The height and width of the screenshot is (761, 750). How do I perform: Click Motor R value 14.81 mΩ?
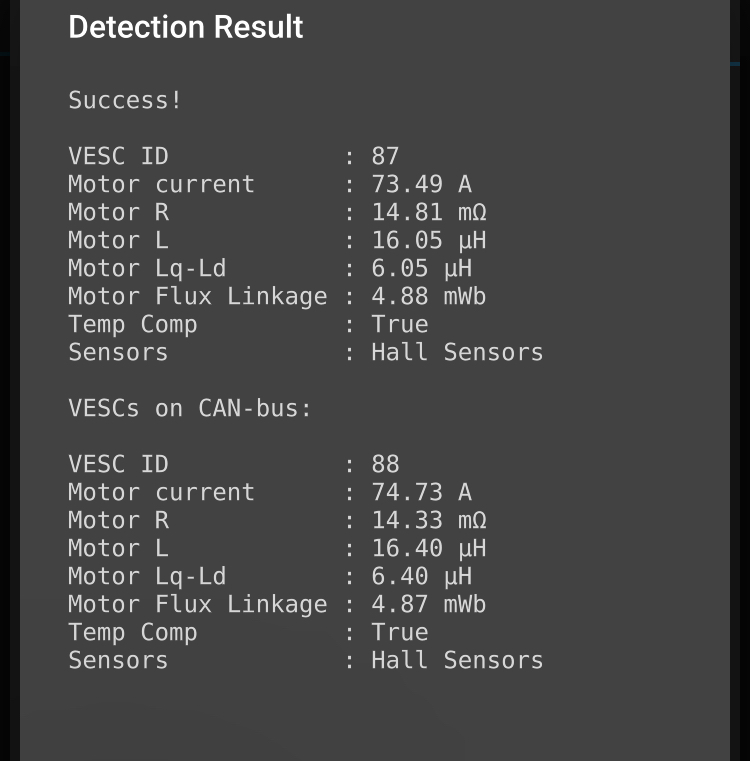pyautogui.click(x=429, y=213)
